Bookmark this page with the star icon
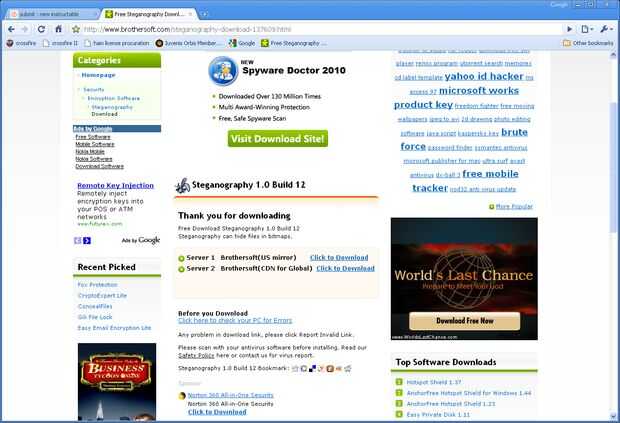Image resolution: width=620 pixels, height=423 pixels. (76, 29)
